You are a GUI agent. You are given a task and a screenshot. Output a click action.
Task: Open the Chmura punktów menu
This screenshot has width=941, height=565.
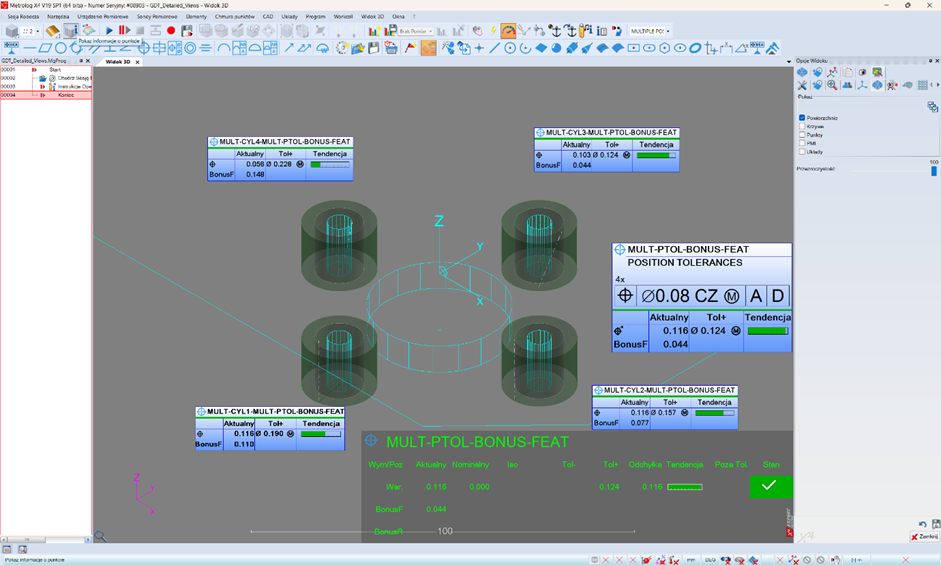click(x=235, y=16)
